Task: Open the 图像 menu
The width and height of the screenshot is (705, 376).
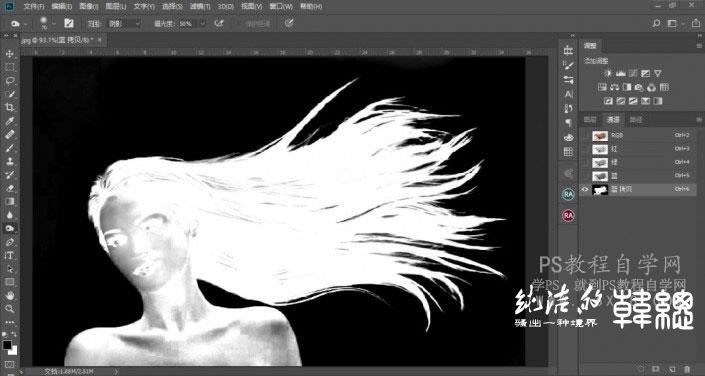Action: pos(89,7)
